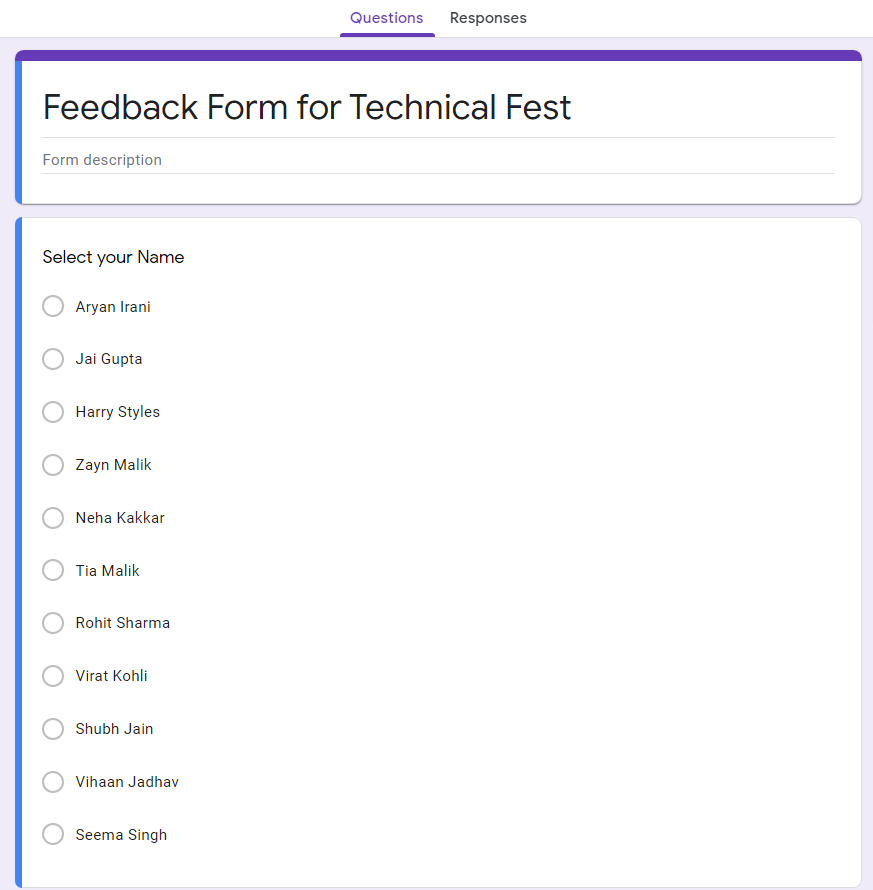
Task: Click the Neha Kakkar option label
Action: coord(120,518)
